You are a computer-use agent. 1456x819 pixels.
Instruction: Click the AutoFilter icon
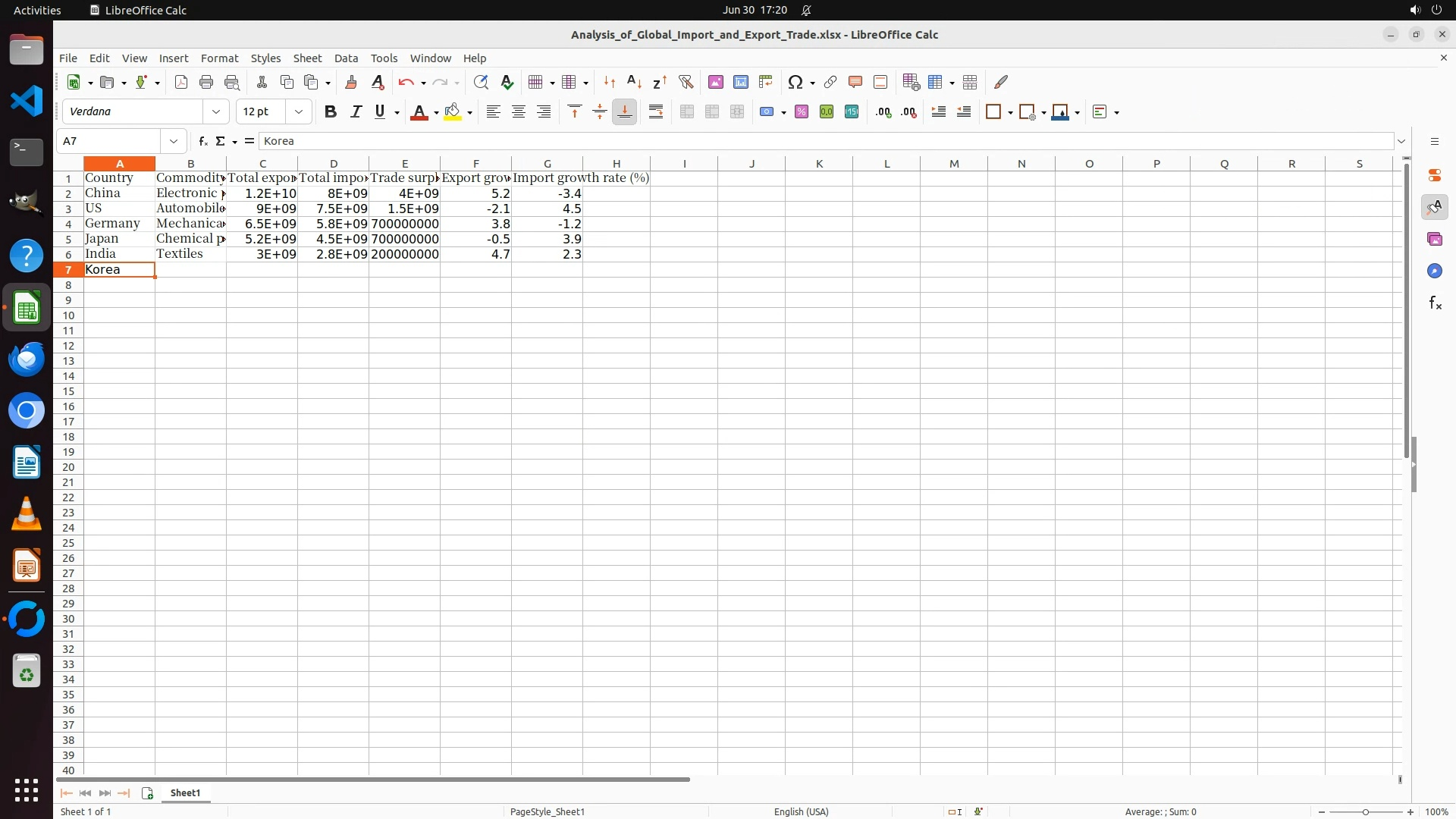pos(686,82)
